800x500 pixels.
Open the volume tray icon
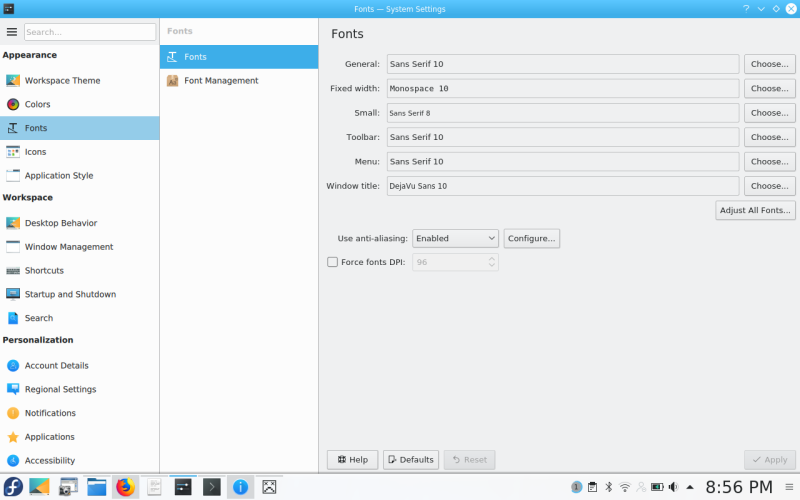[x=673, y=487]
